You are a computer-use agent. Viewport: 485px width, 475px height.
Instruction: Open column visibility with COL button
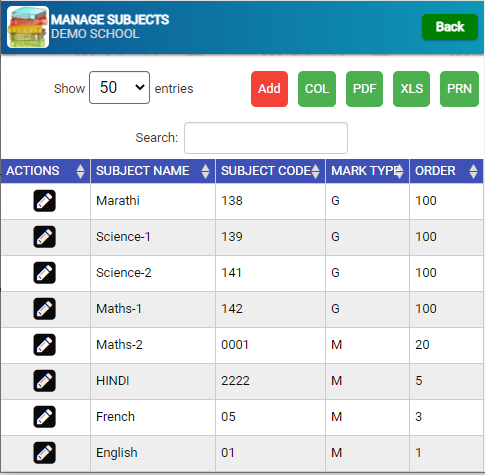[x=317, y=89]
